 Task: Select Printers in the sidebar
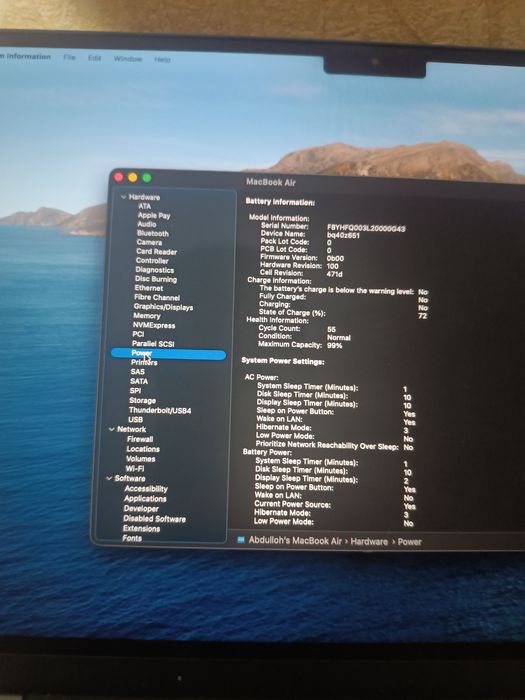(144, 362)
